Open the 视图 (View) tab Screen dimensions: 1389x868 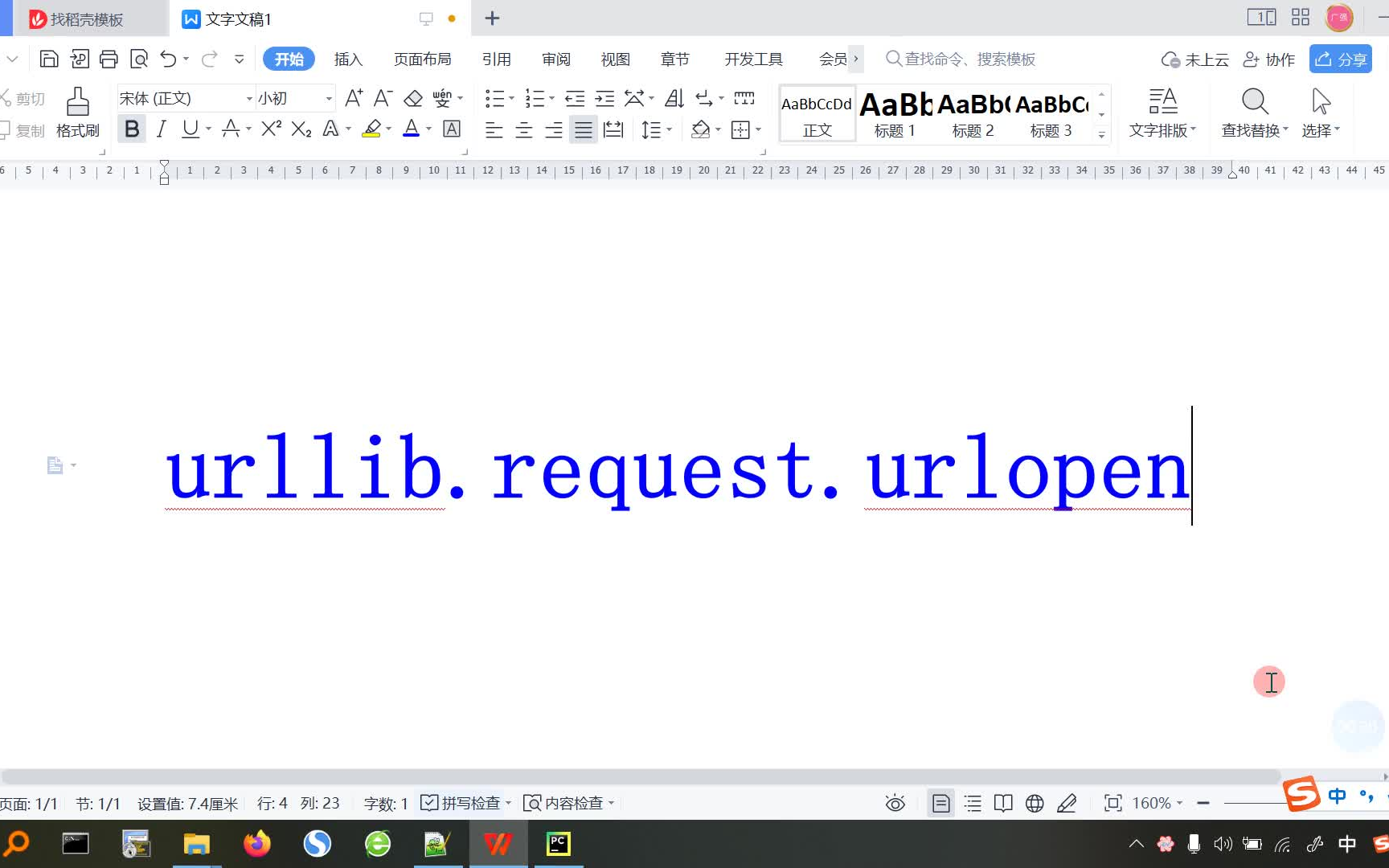[615, 59]
